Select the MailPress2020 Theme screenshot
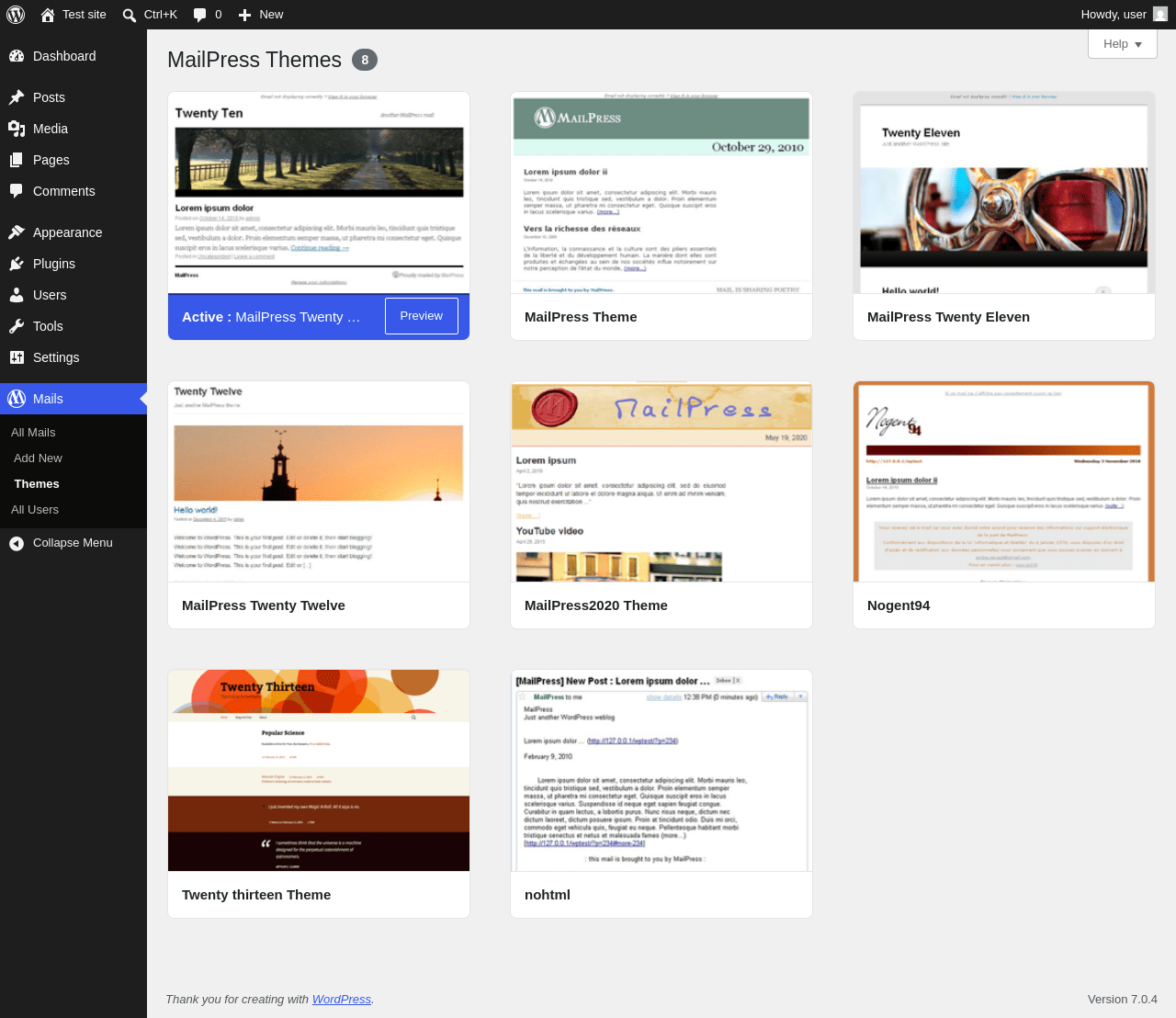 point(661,481)
